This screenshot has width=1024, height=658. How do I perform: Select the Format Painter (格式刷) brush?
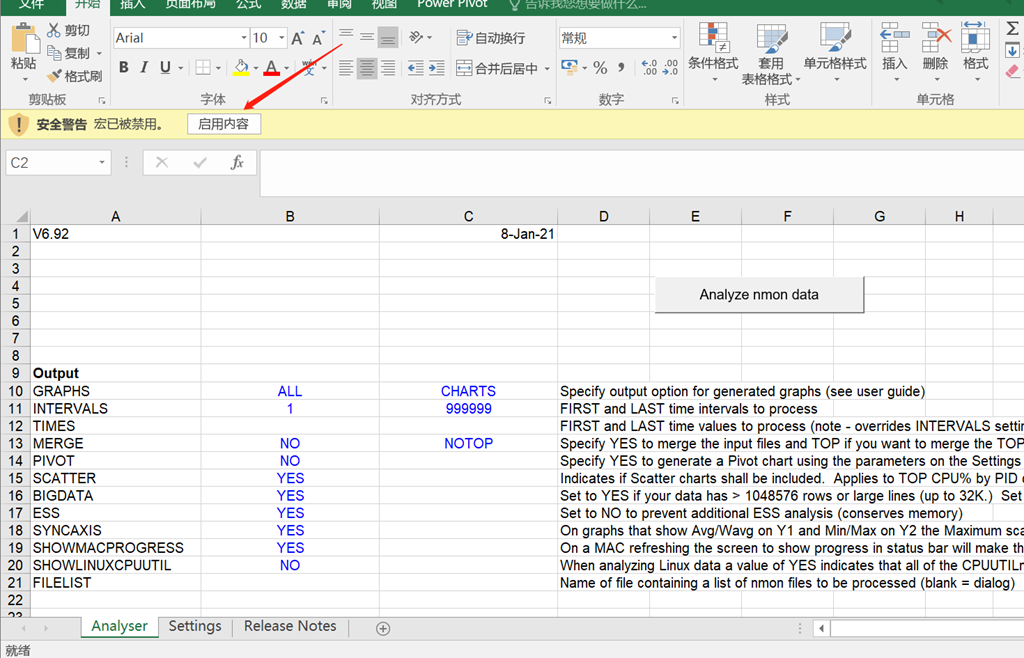point(54,76)
